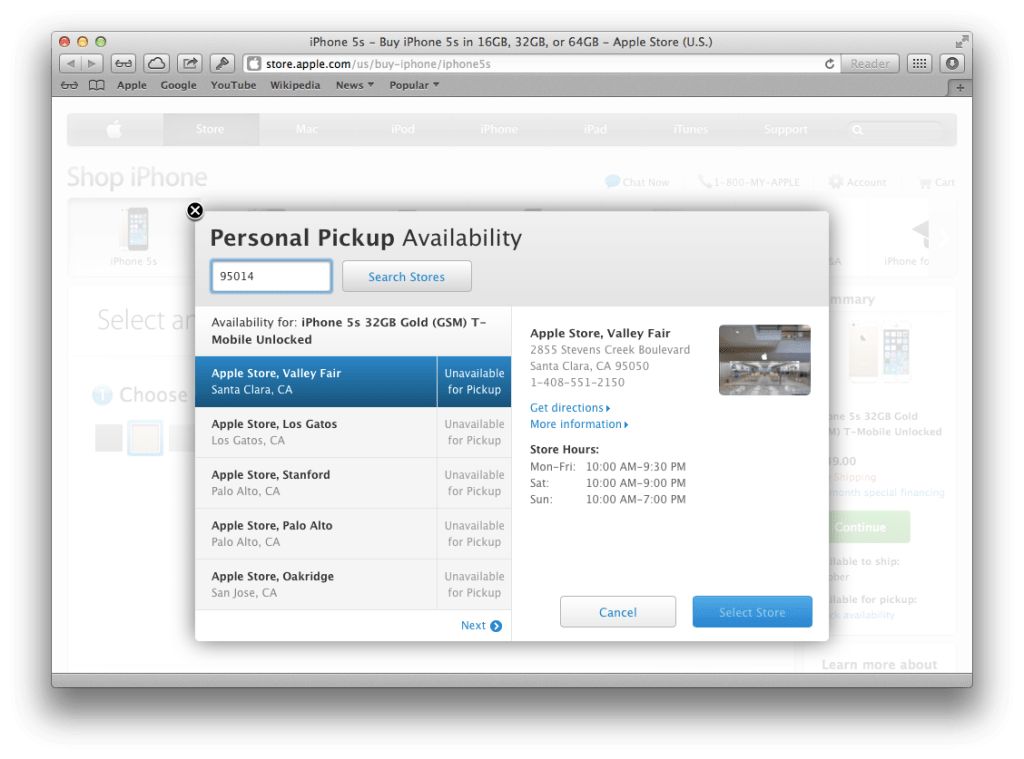Viewport: 1024px width, 759px height.
Task: Expand the News bookmarks dropdown
Action: tap(355, 85)
